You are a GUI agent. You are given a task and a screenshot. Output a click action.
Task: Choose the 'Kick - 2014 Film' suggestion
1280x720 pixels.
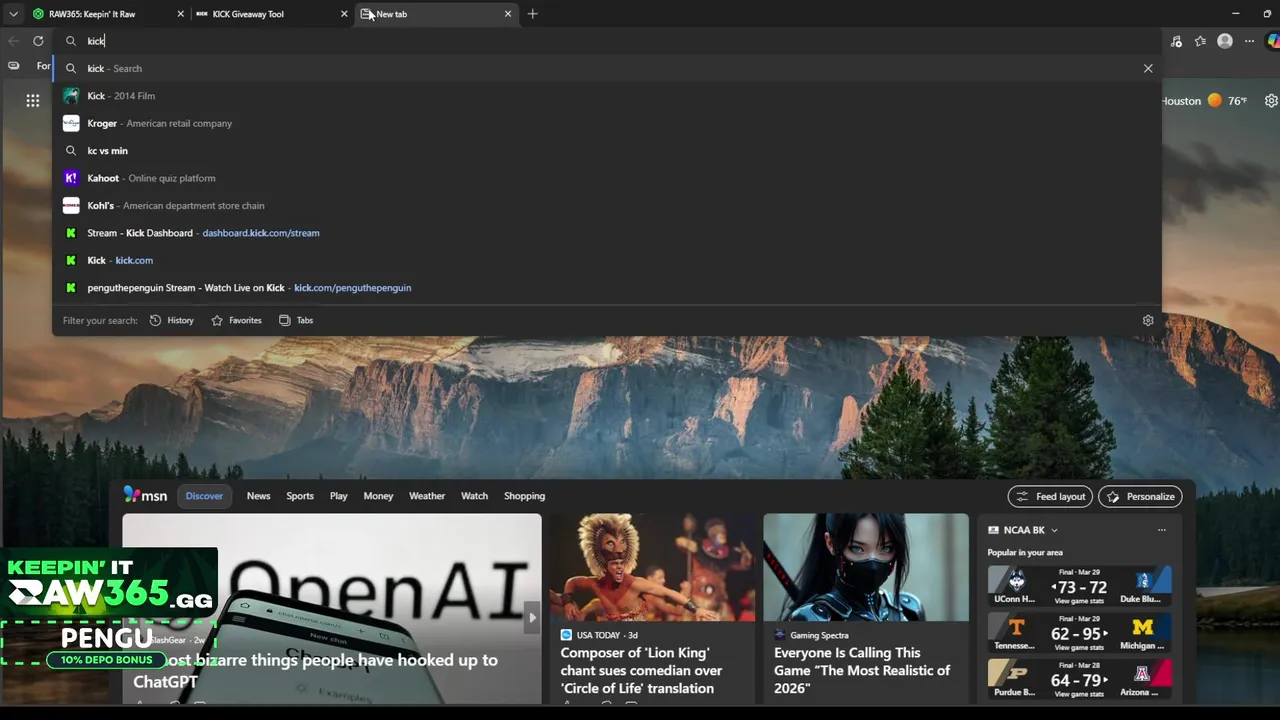pos(607,96)
